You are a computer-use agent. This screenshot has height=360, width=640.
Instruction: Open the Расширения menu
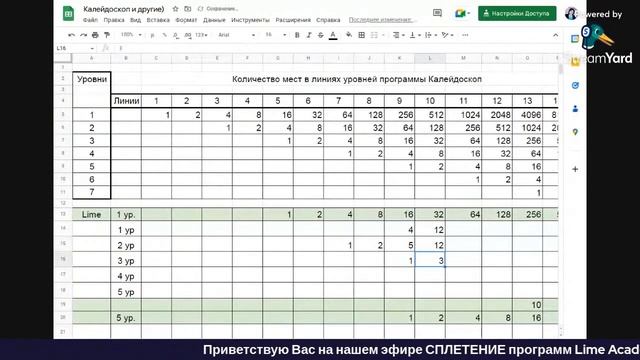point(293,20)
